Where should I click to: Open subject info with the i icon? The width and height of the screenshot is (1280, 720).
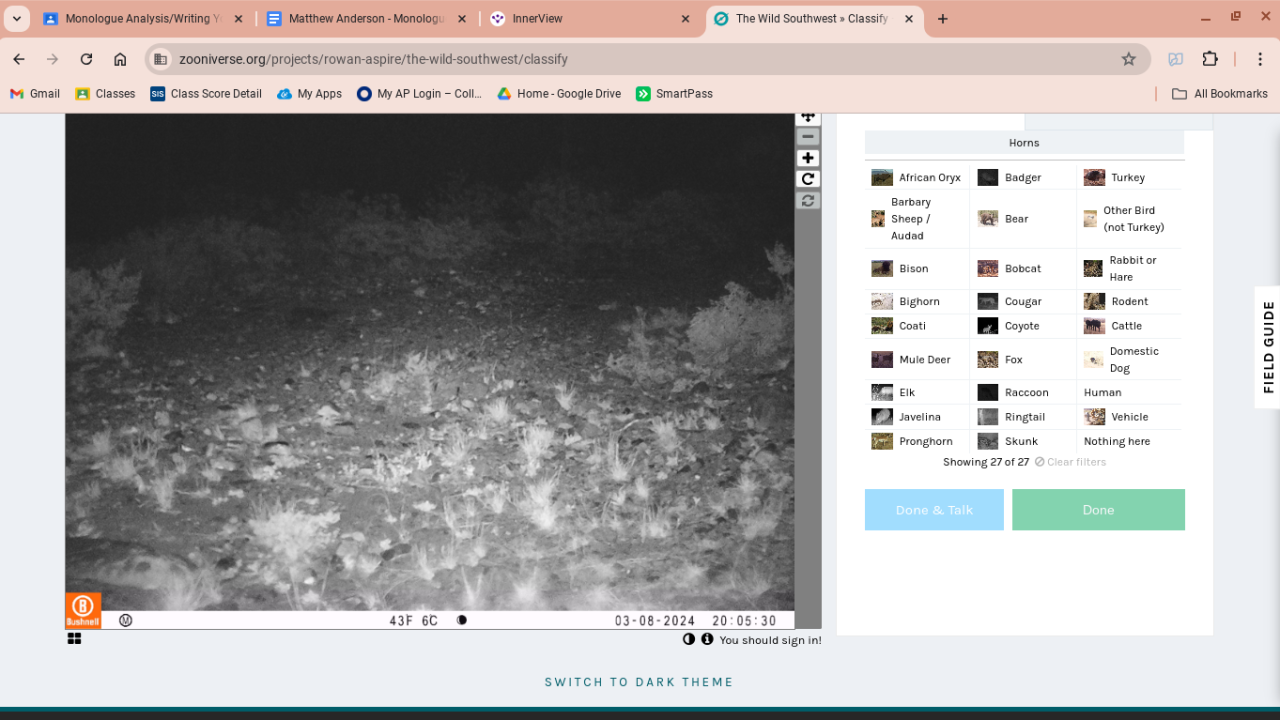click(x=707, y=639)
